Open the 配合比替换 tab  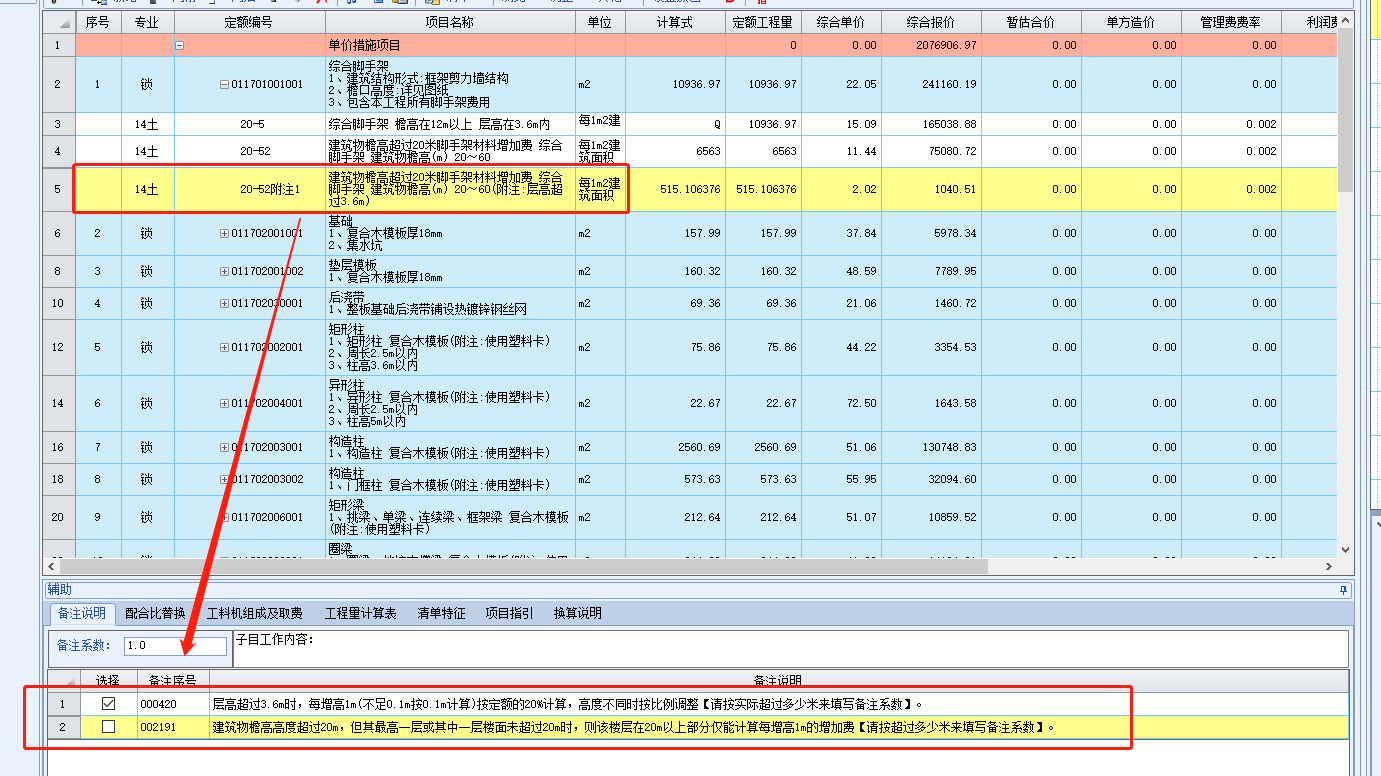coord(155,613)
